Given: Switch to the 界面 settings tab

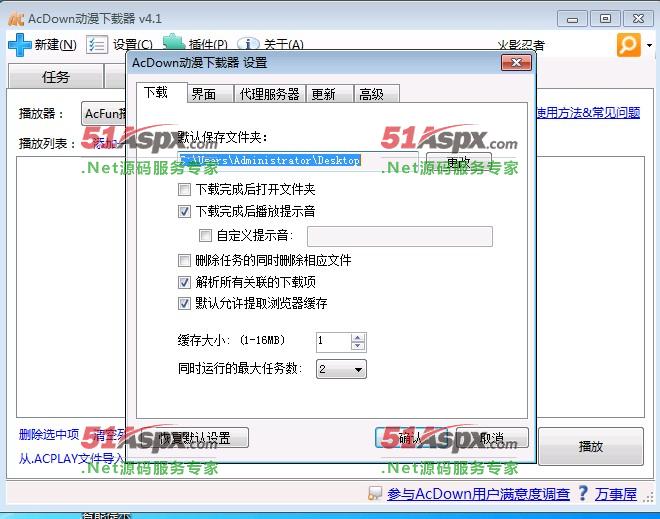Looking at the screenshot, I should click(x=210, y=94).
